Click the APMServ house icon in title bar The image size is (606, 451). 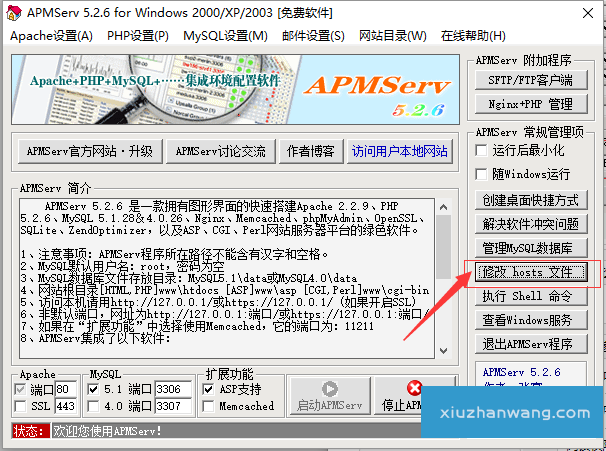(14, 13)
